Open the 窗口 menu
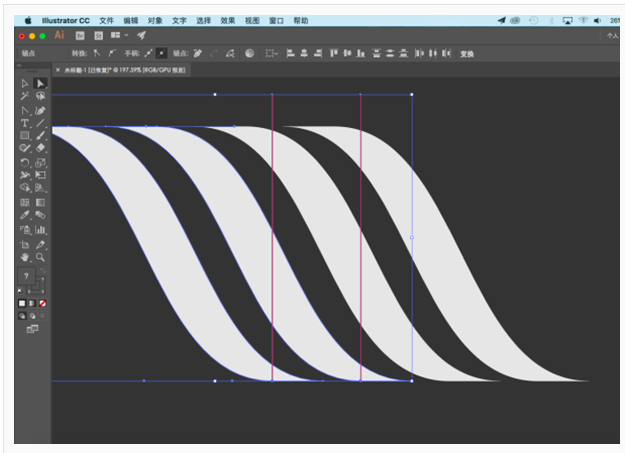The height and width of the screenshot is (453, 625). point(276,20)
